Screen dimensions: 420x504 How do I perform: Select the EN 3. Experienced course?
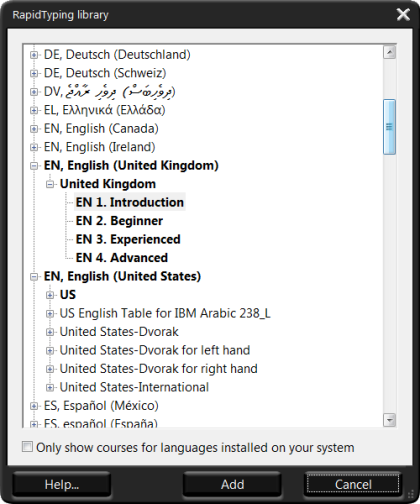click(x=128, y=239)
